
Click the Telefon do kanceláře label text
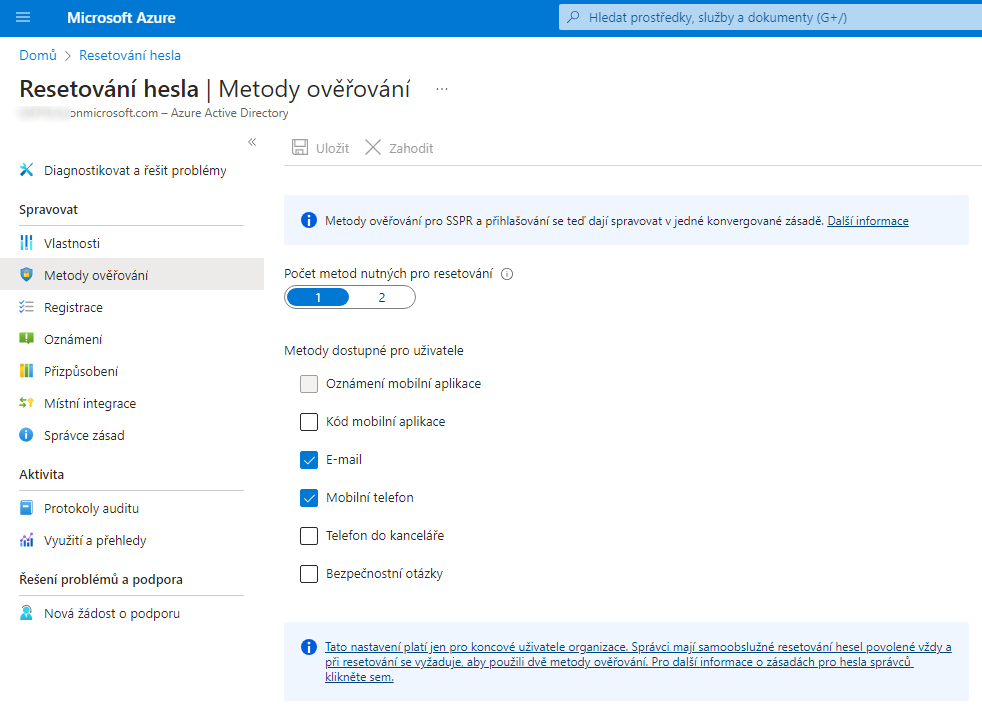click(x=385, y=535)
